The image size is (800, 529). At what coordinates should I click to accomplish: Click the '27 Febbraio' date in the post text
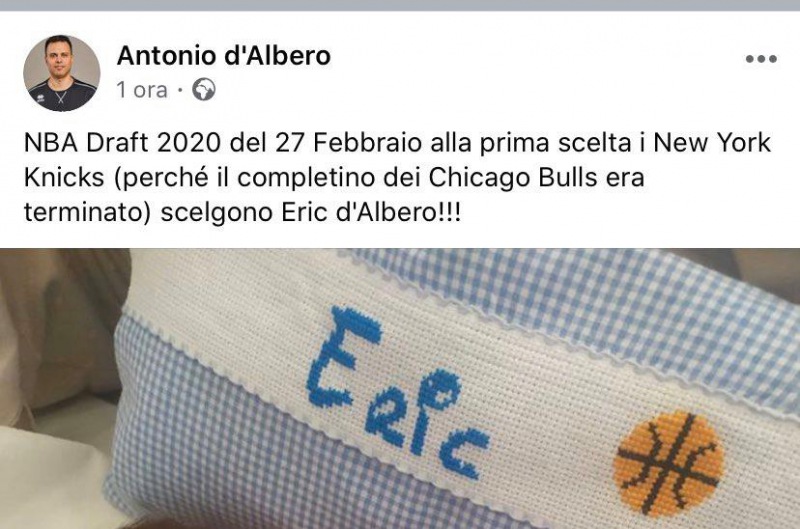[348, 143]
